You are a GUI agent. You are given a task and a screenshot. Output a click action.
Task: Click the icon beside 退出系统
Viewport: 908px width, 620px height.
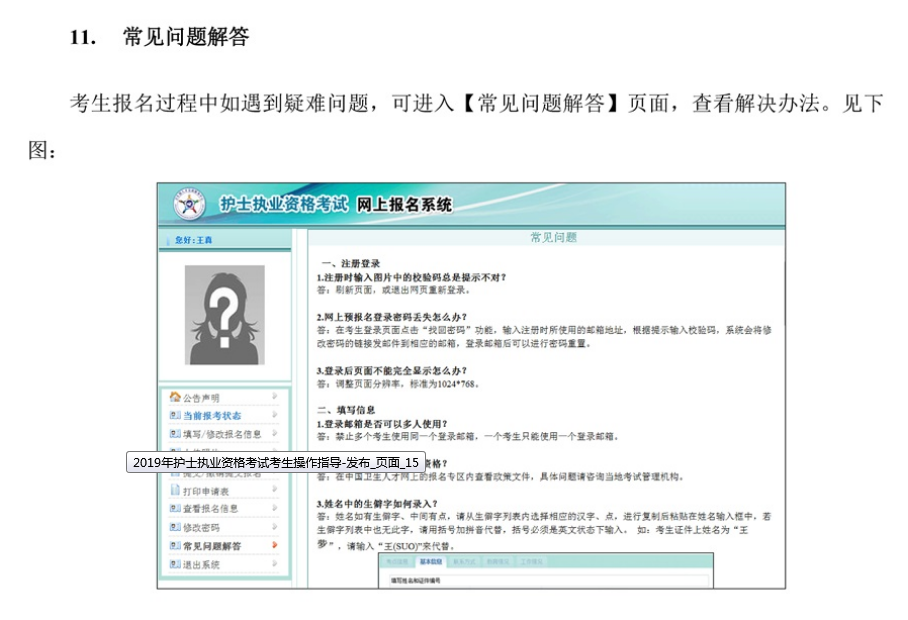point(175,565)
